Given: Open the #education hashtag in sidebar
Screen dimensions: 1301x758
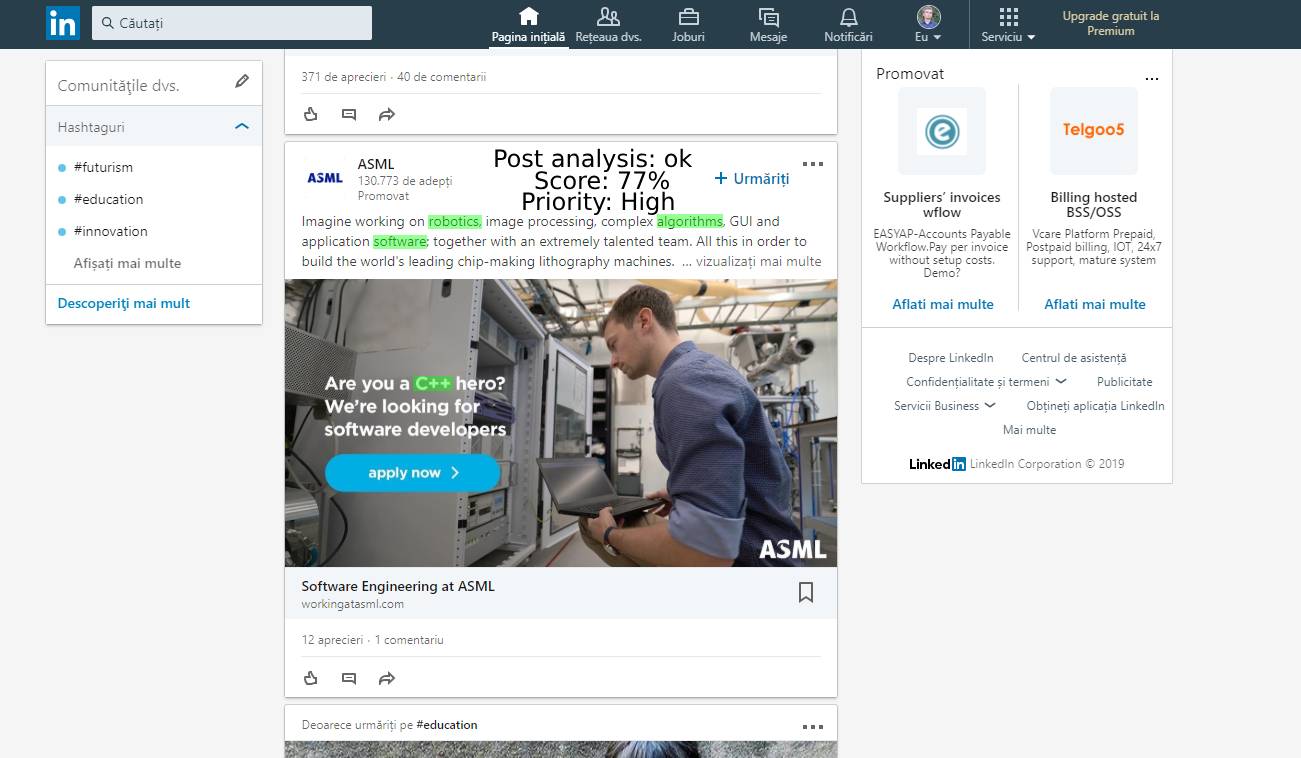Looking at the screenshot, I should pos(108,199).
